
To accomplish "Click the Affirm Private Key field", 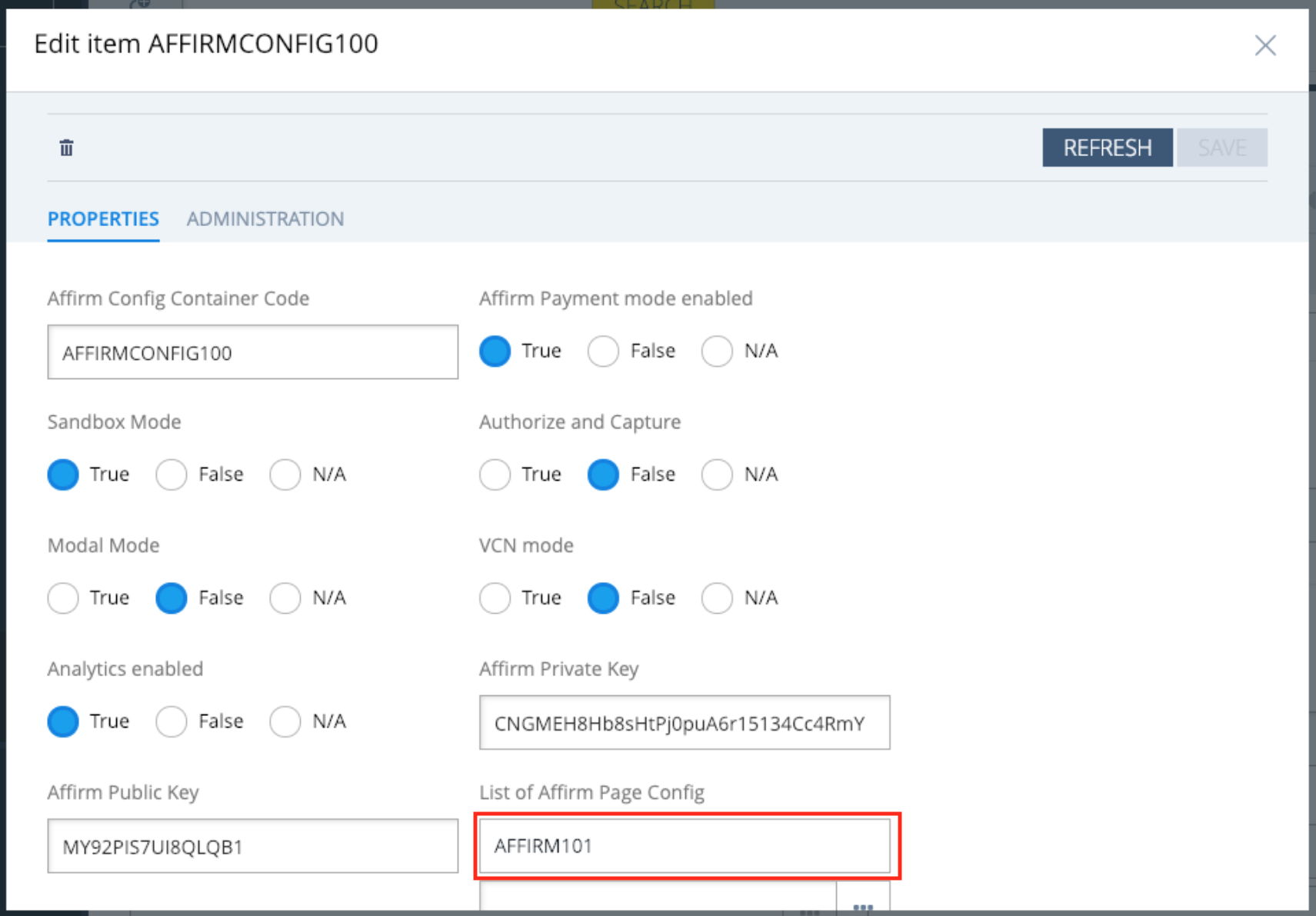I will click(x=685, y=723).
